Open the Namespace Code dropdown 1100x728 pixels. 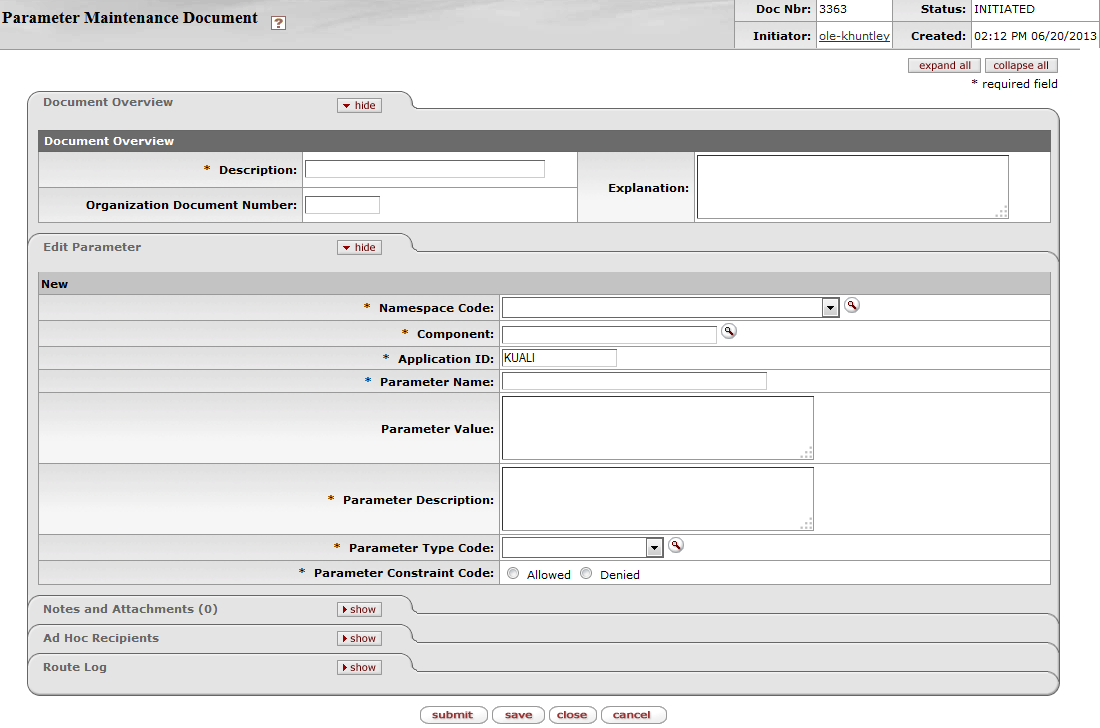pos(830,308)
